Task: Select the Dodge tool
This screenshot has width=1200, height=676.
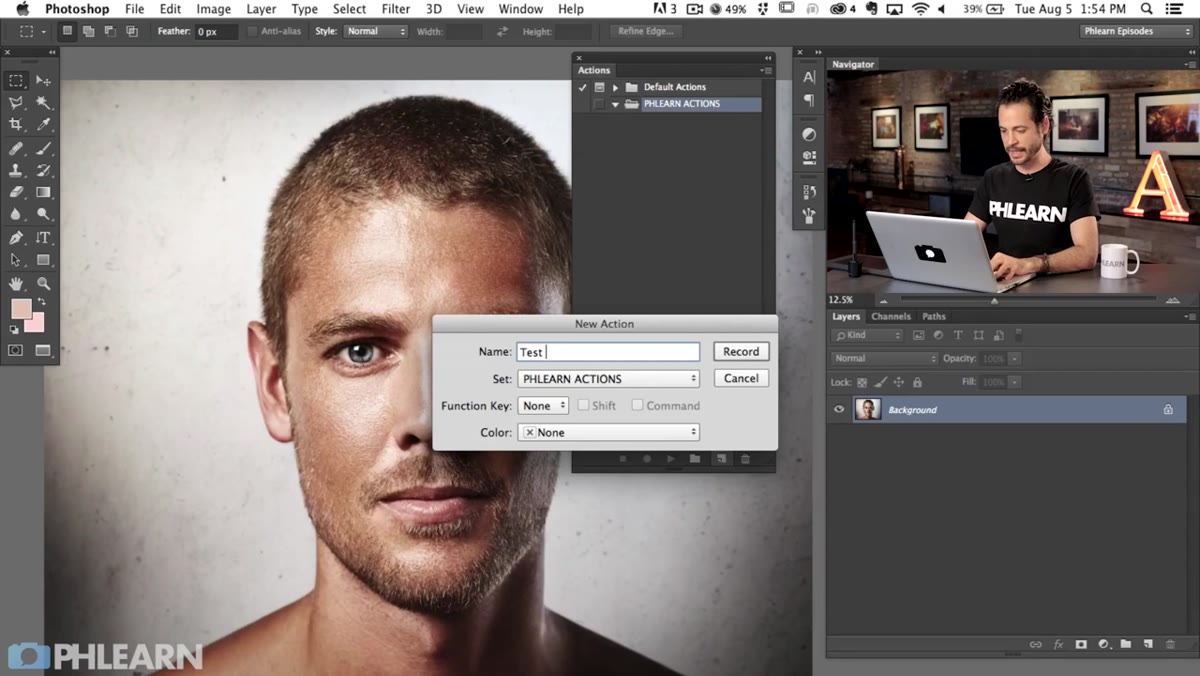Action: (43, 214)
